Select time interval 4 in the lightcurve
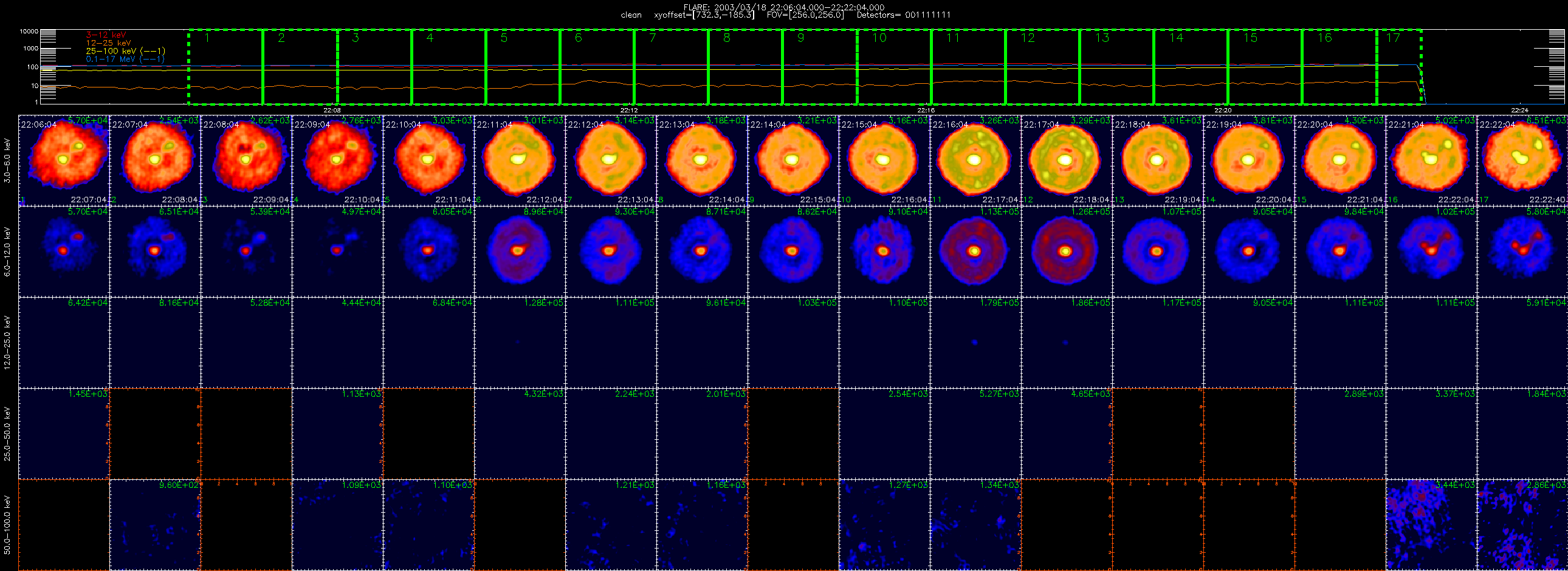Viewport: 1568px width, 571px height. tap(449, 67)
